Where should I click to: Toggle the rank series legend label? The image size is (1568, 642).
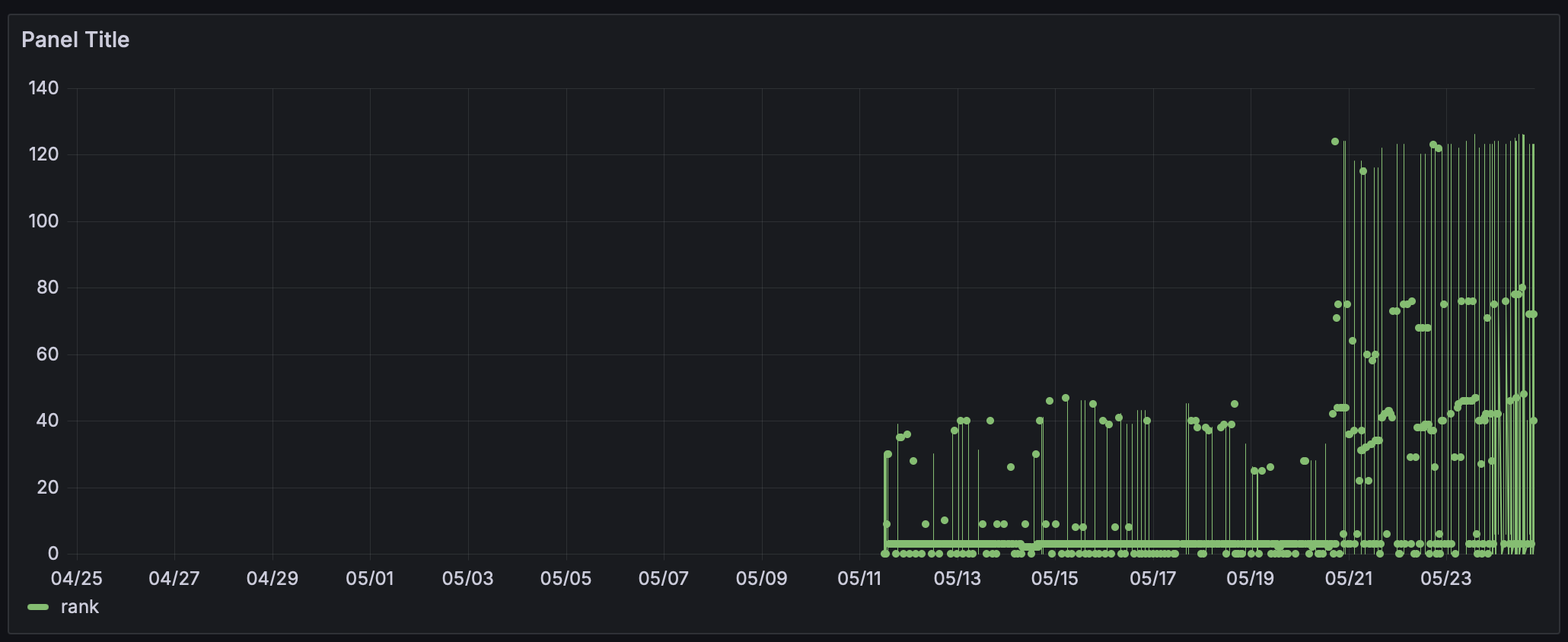click(x=80, y=607)
